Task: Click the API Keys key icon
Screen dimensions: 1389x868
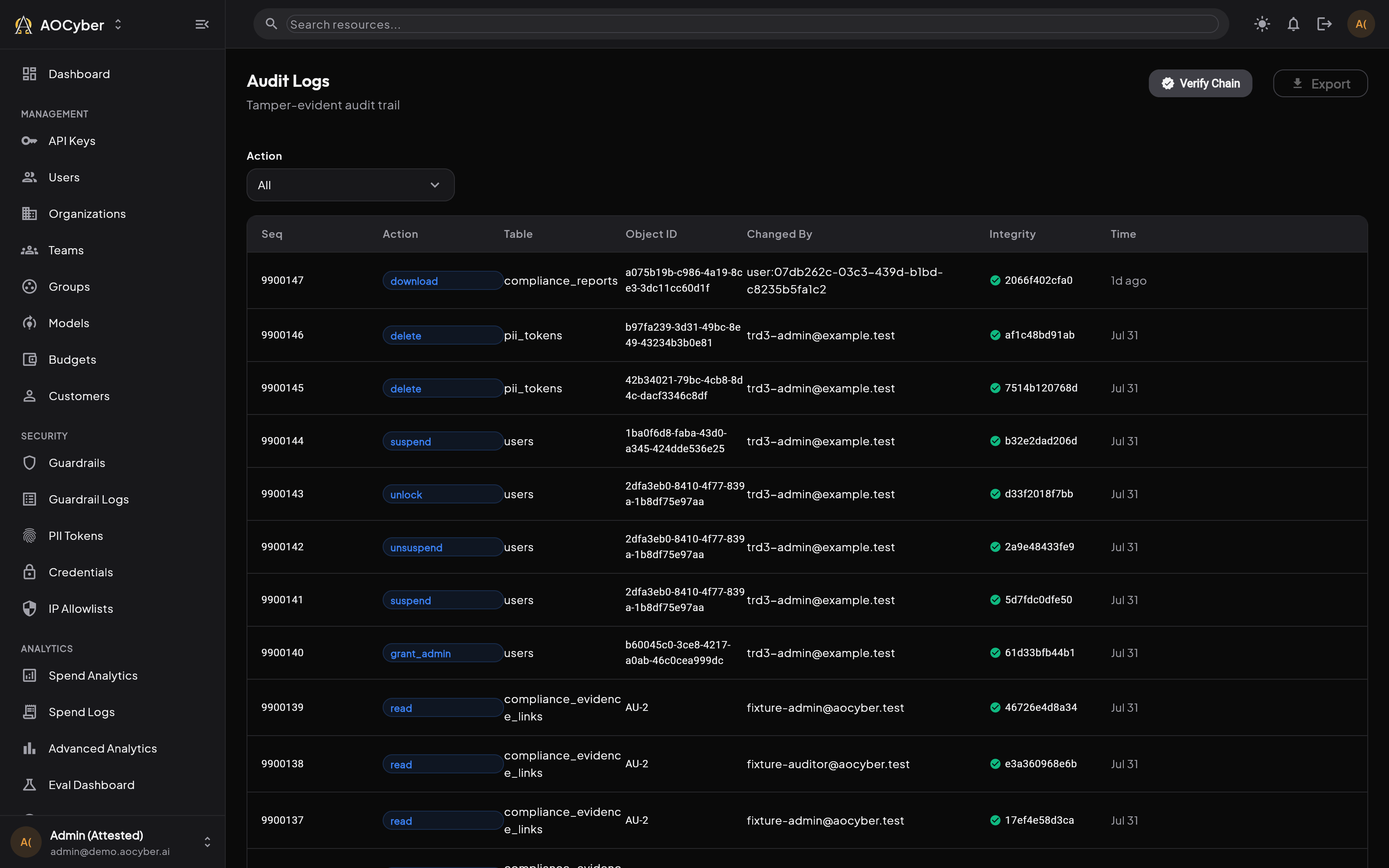Action: pyautogui.click(x=29, y=141)
